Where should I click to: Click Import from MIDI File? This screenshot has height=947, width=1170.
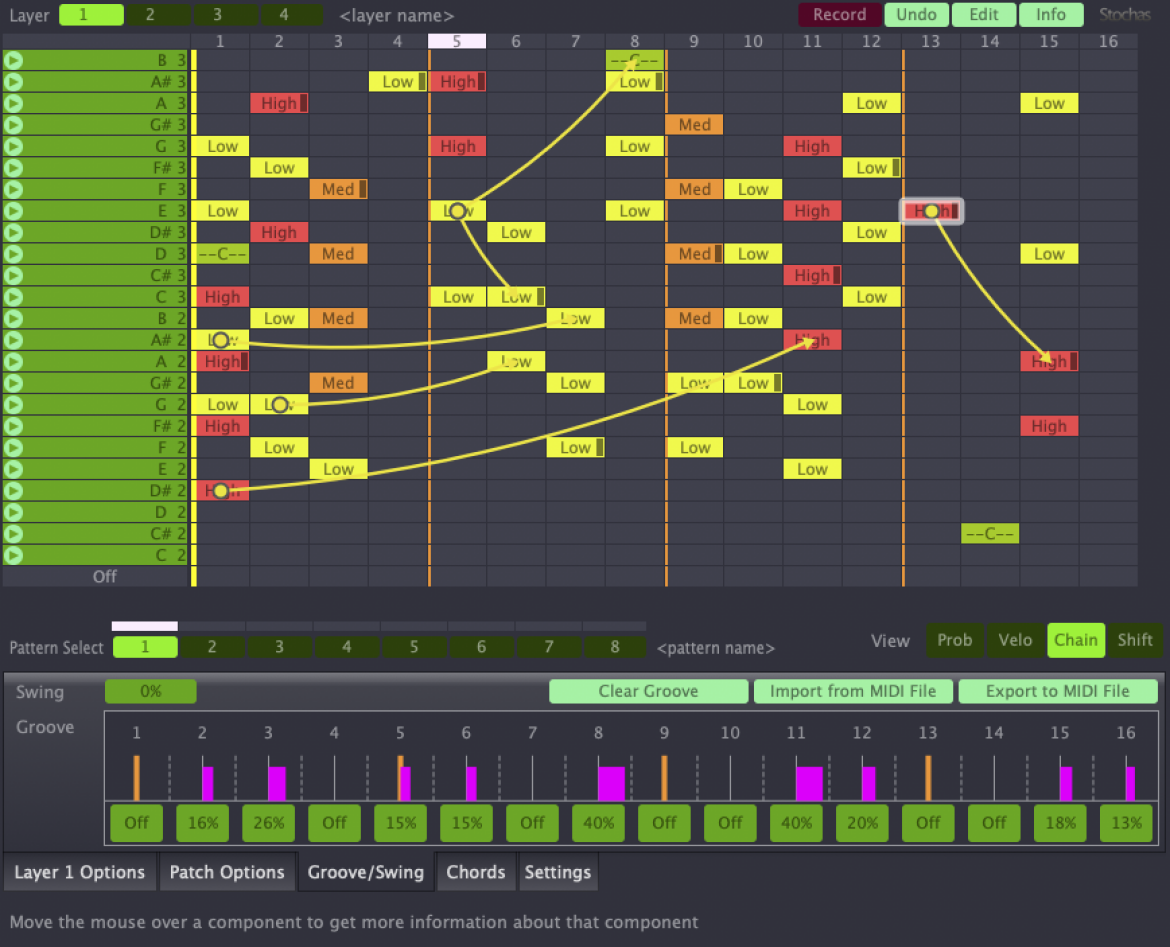tap(853, 692)
